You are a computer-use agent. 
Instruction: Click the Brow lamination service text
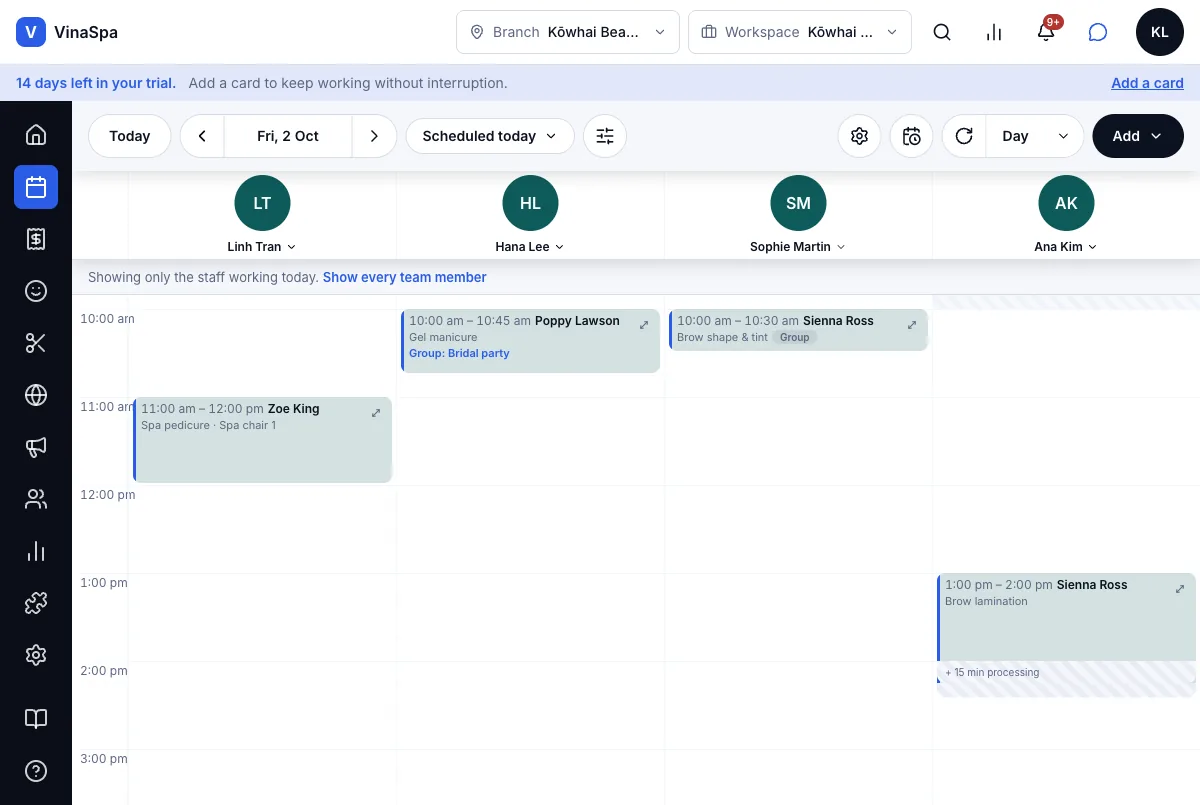point(986,601)
